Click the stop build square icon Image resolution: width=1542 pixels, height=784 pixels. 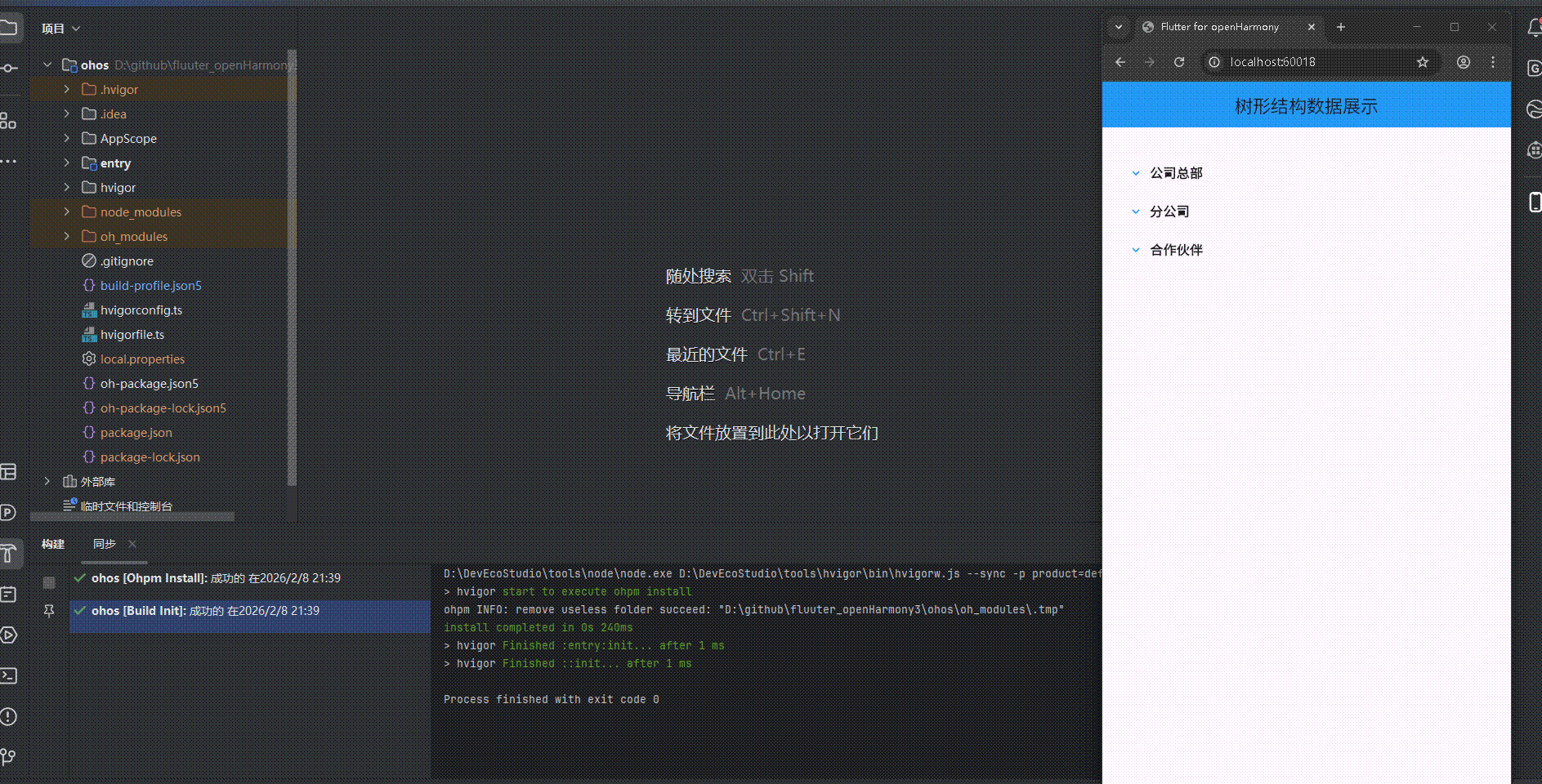point(49,582)
